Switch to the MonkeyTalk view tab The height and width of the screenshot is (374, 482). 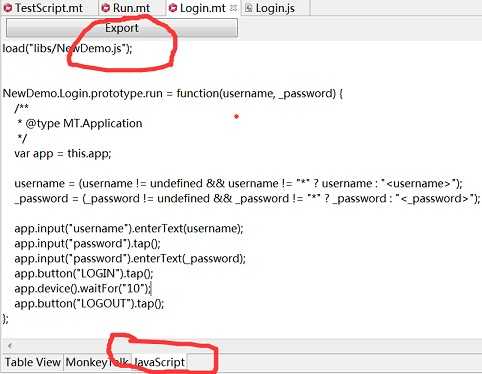pos(97,362)
